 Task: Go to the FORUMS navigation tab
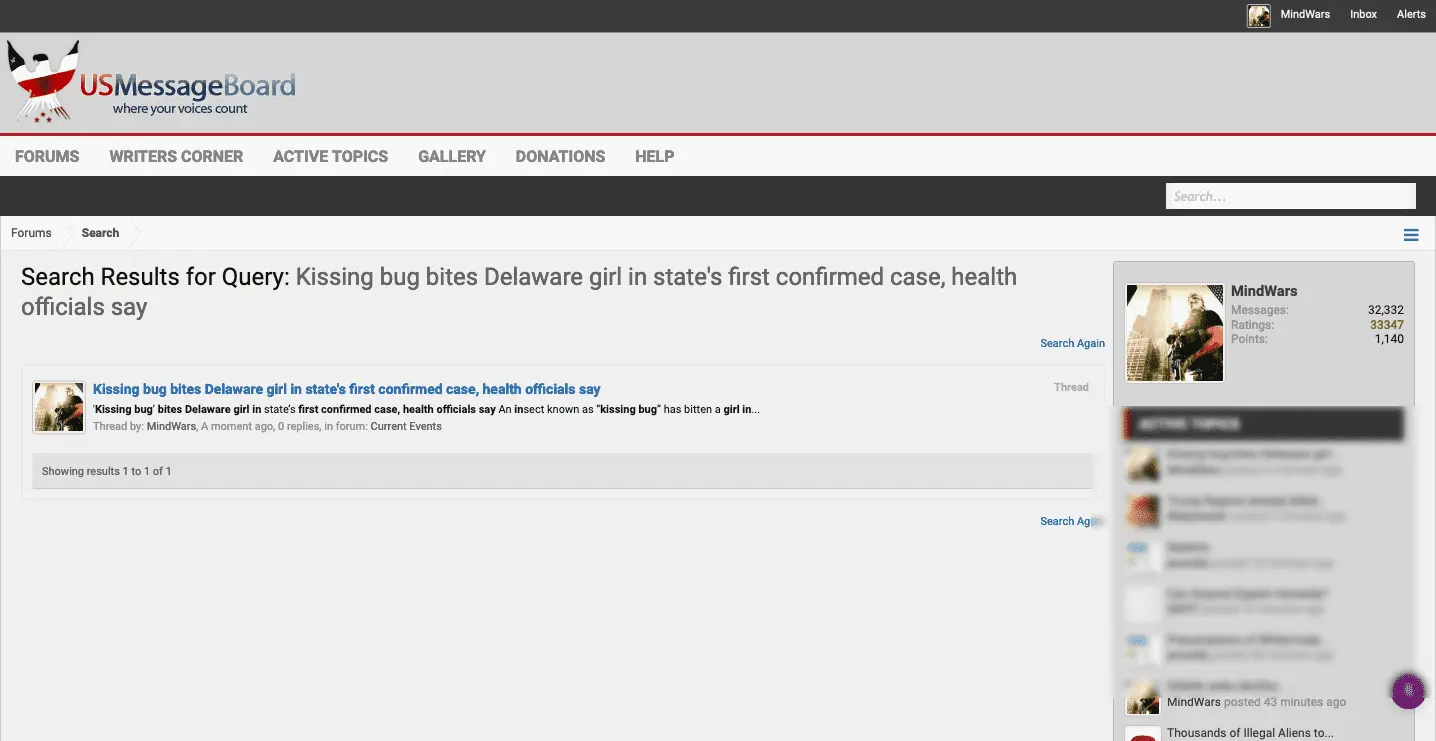pyautogui.click(x=47, y=156)
